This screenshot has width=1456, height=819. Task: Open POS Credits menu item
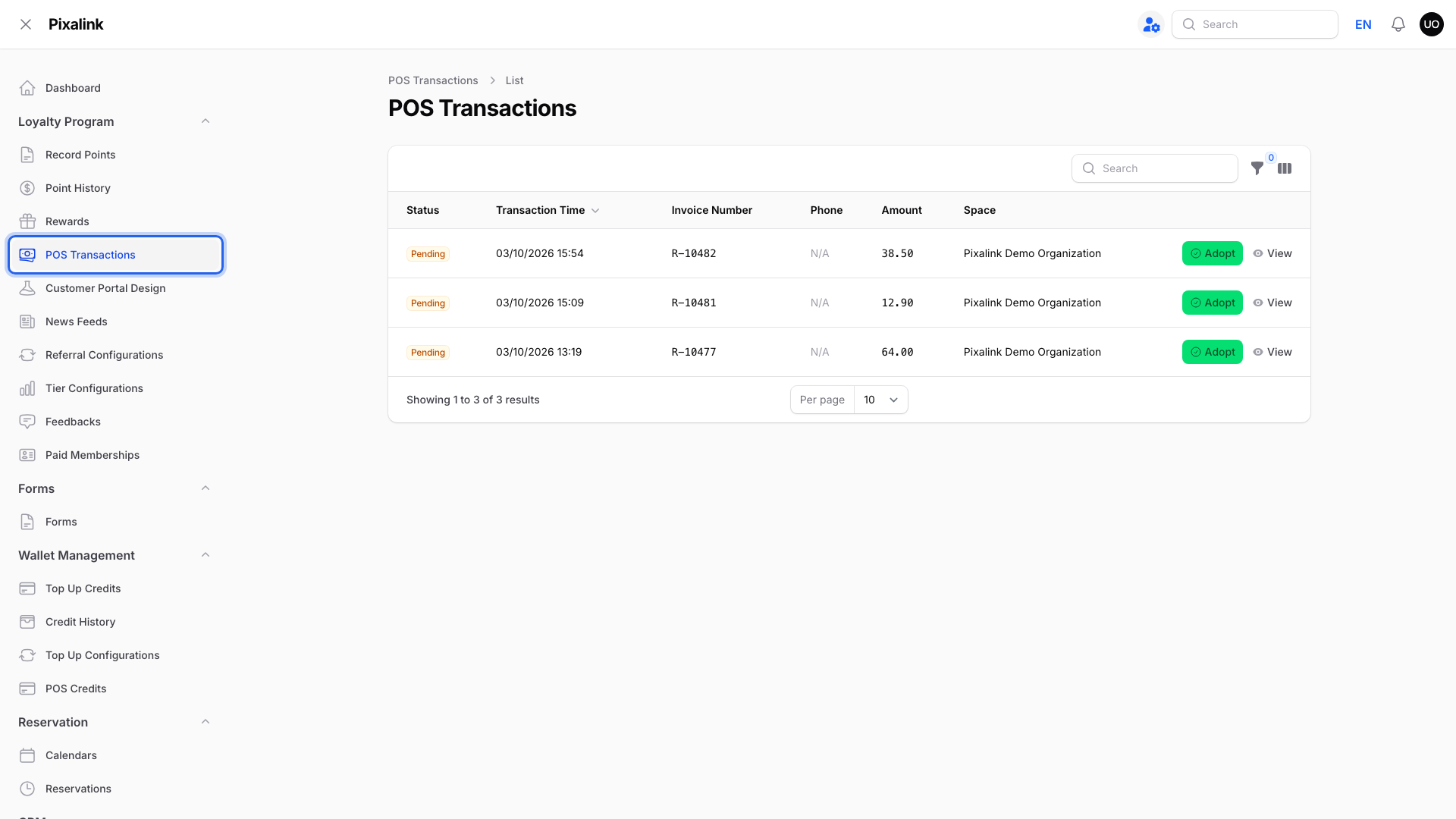(x=115, y=689)
